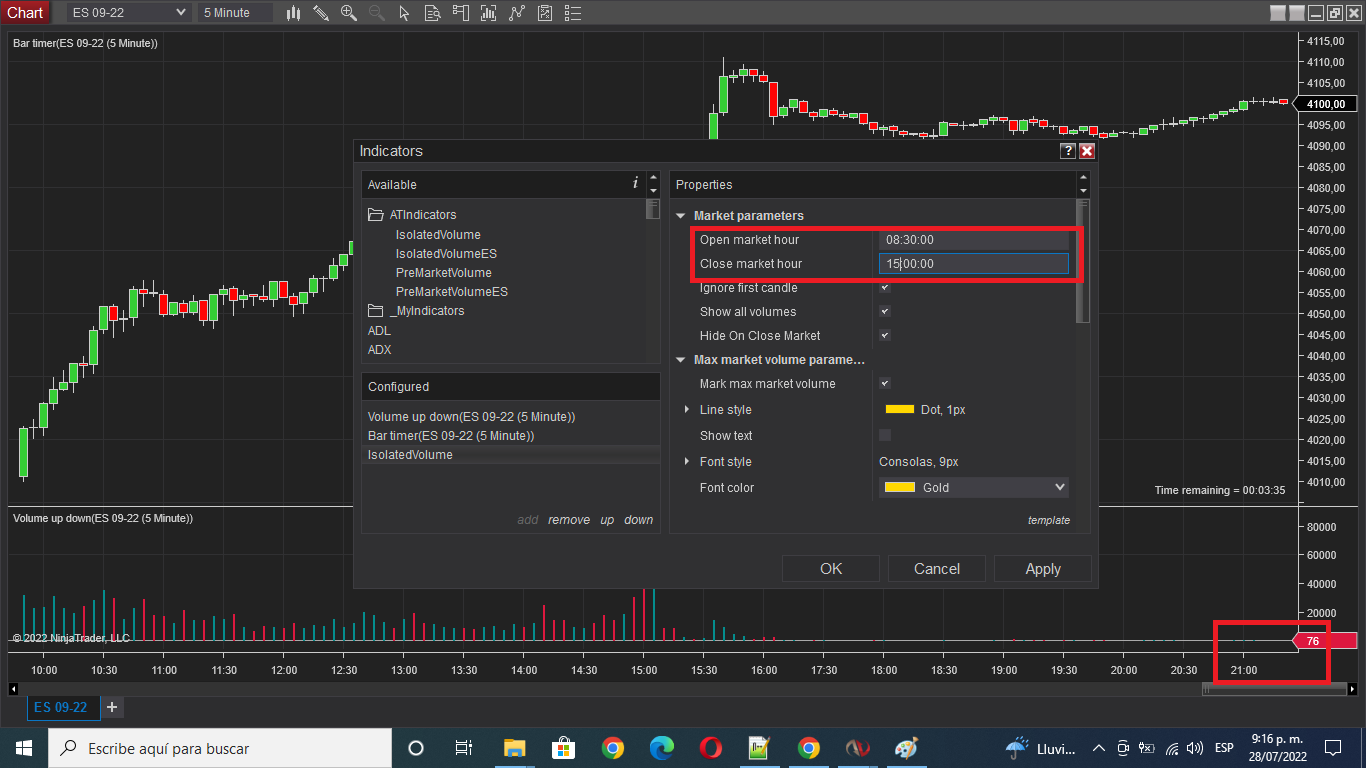Click the Apply button
1366x768 pixels.
(x=1043, y=569)
